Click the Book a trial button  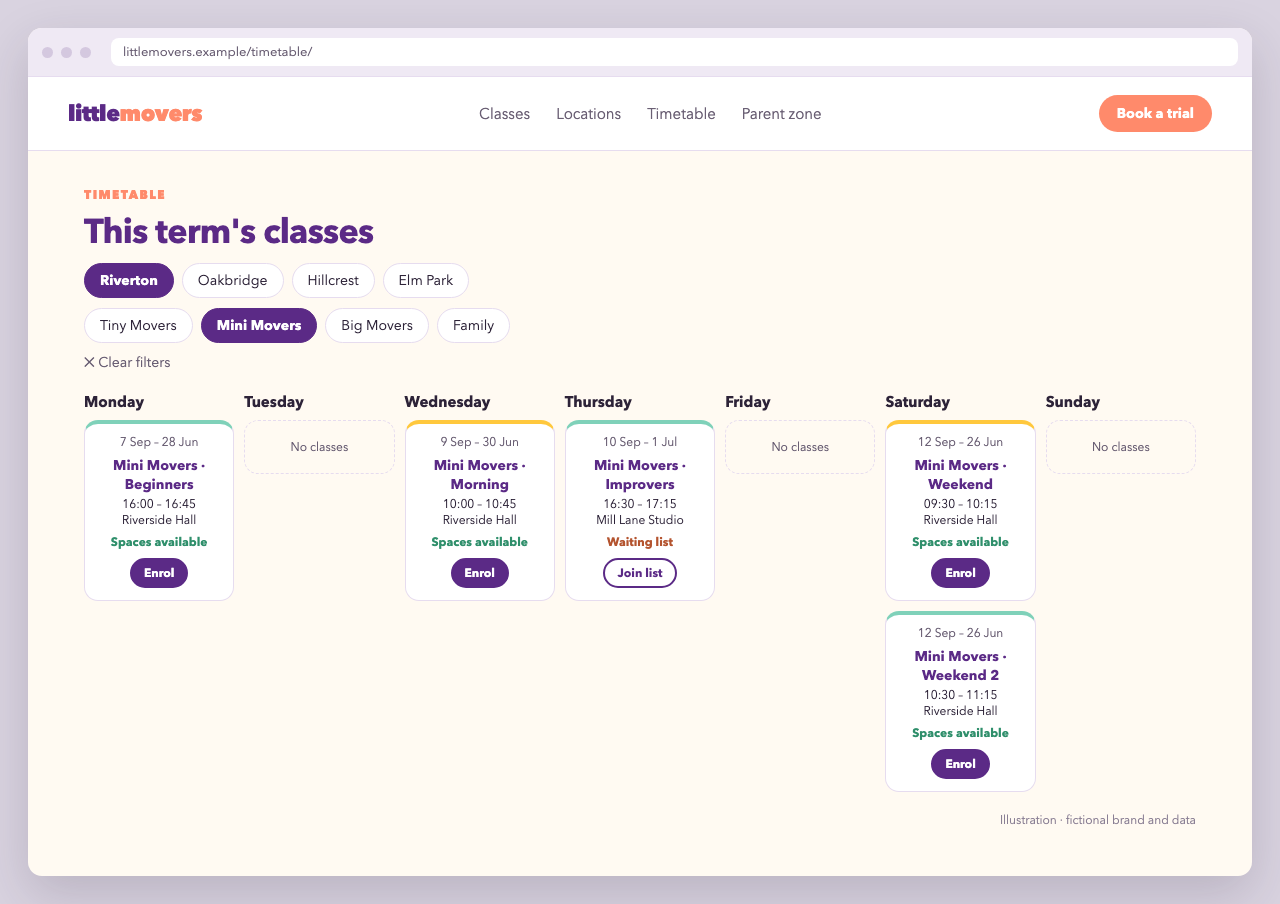coord(1155,113)
